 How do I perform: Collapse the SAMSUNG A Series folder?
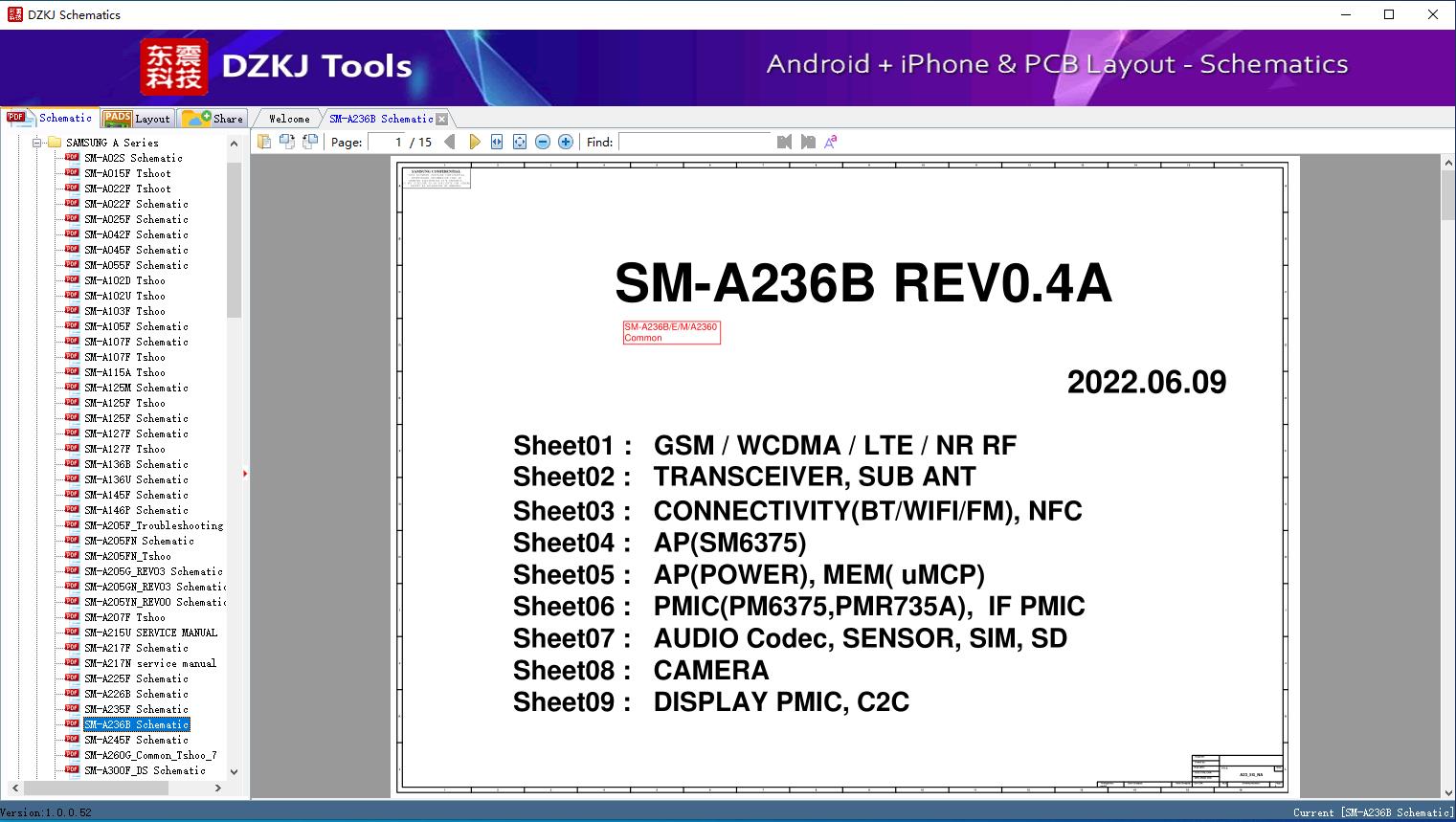pos(37,143)
